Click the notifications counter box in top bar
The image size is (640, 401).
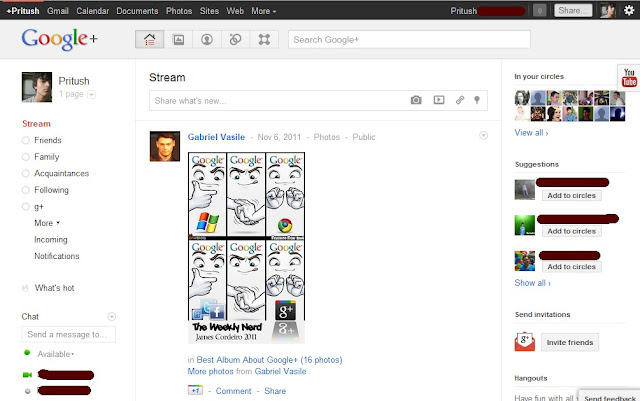coord(540,11)
